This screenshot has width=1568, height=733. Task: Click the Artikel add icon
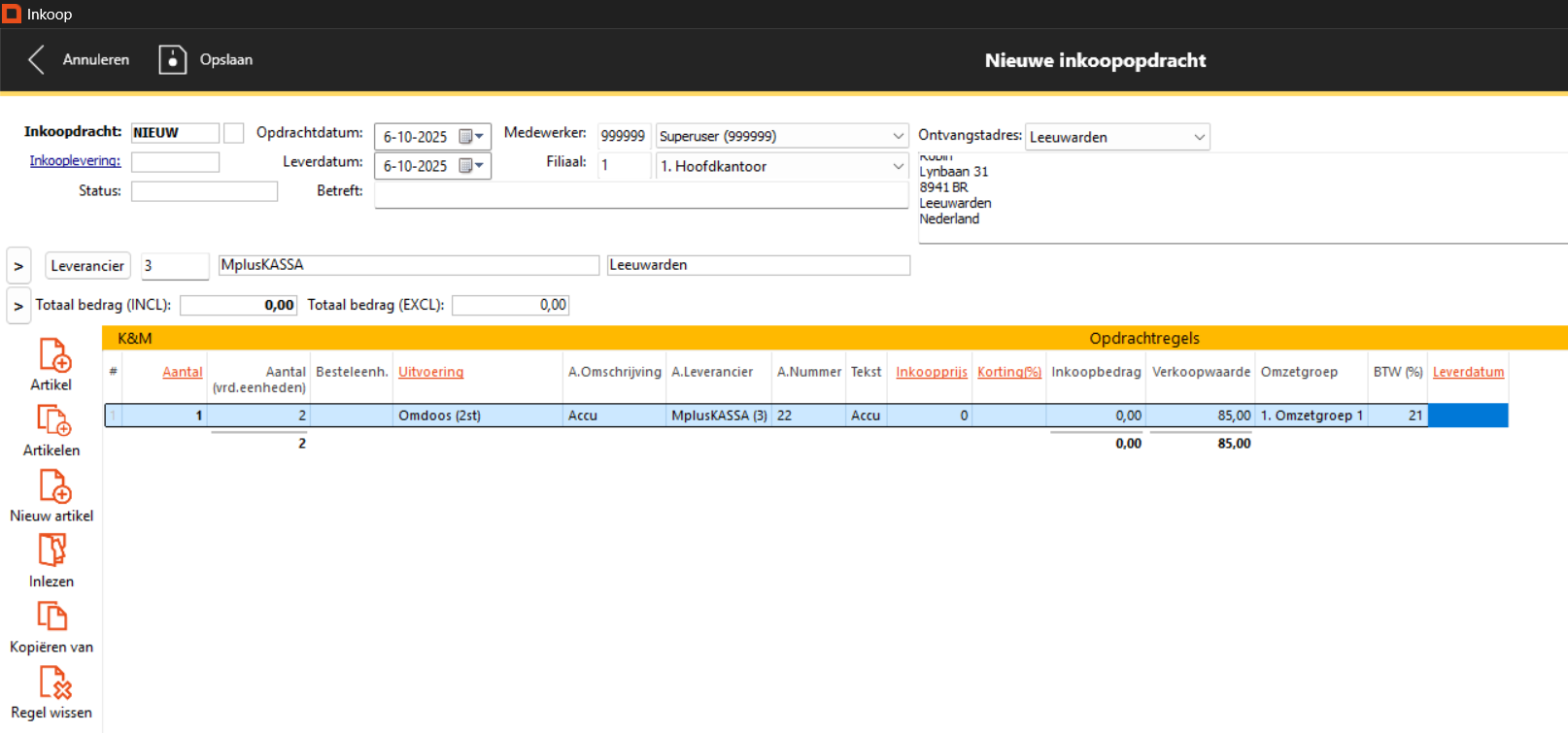(53, 355)
